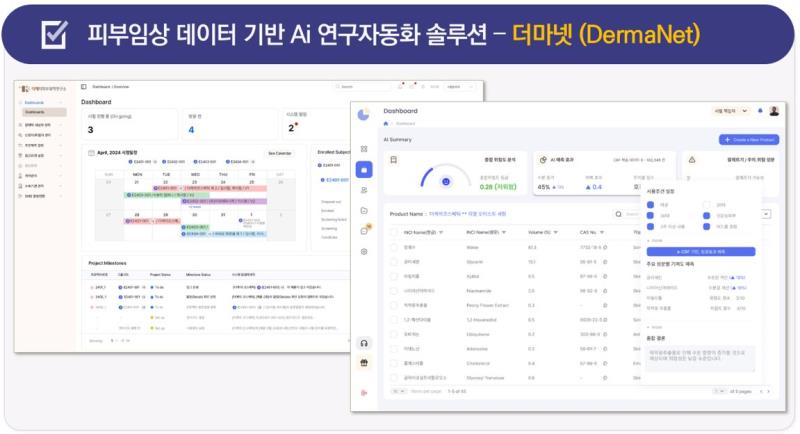Toggle the select-all checkbox in ingredient table header
800x434 pixels.
[393, 233]
